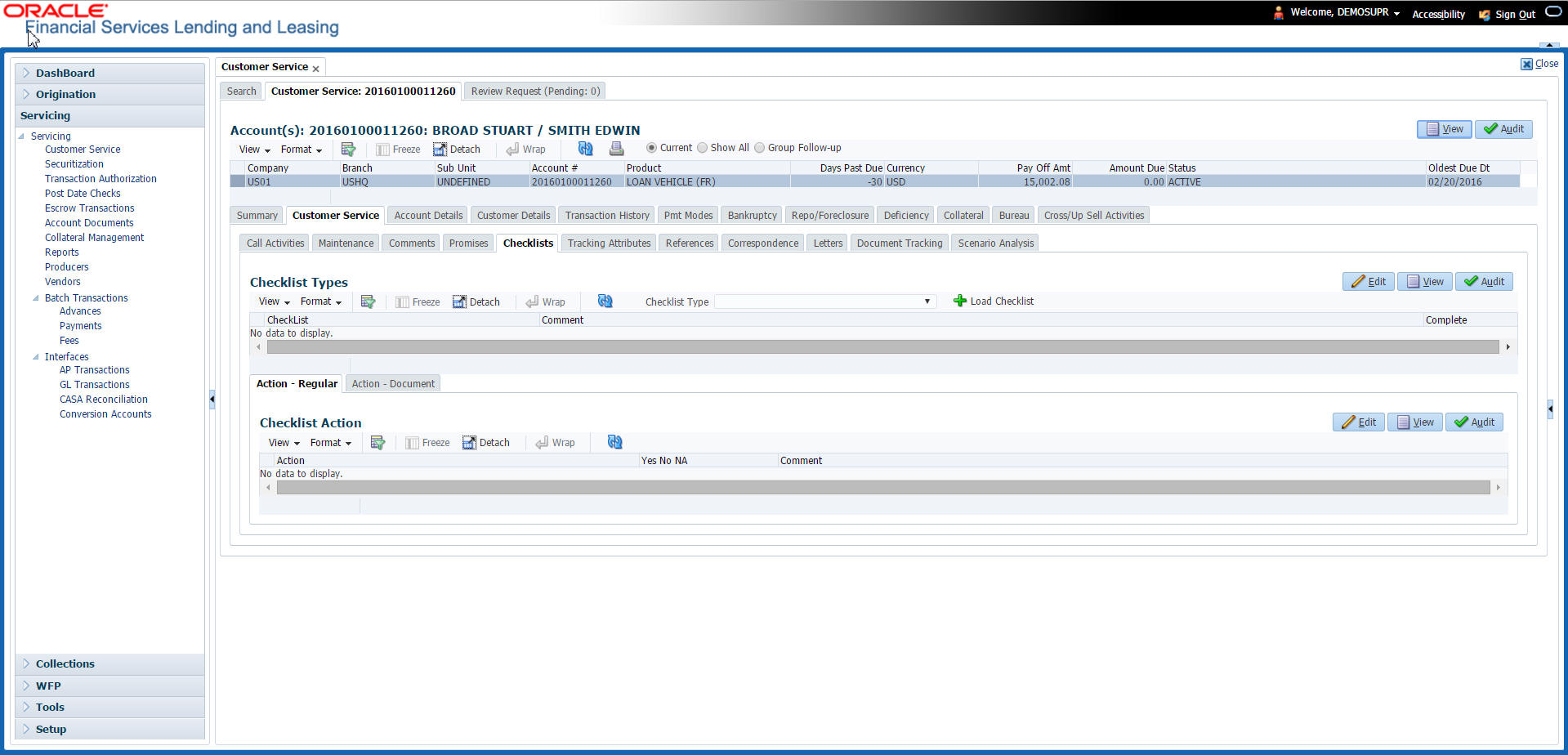Click the Close link at top right
The width and height of the screenshot is (1568, 755).
[1539, 64]
